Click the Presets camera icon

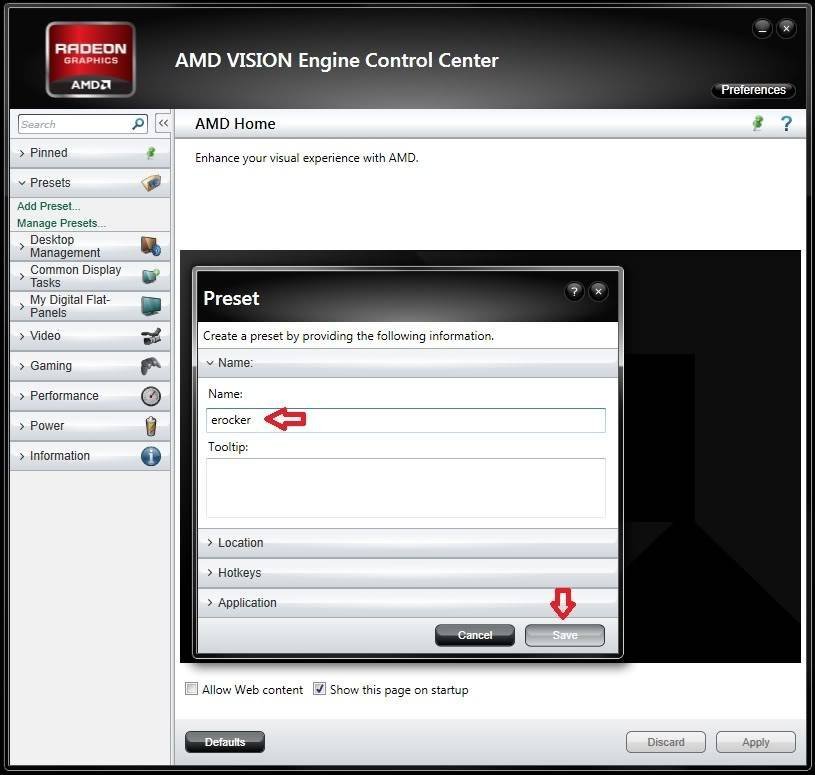pyautogui.click(x=151, y=182)
